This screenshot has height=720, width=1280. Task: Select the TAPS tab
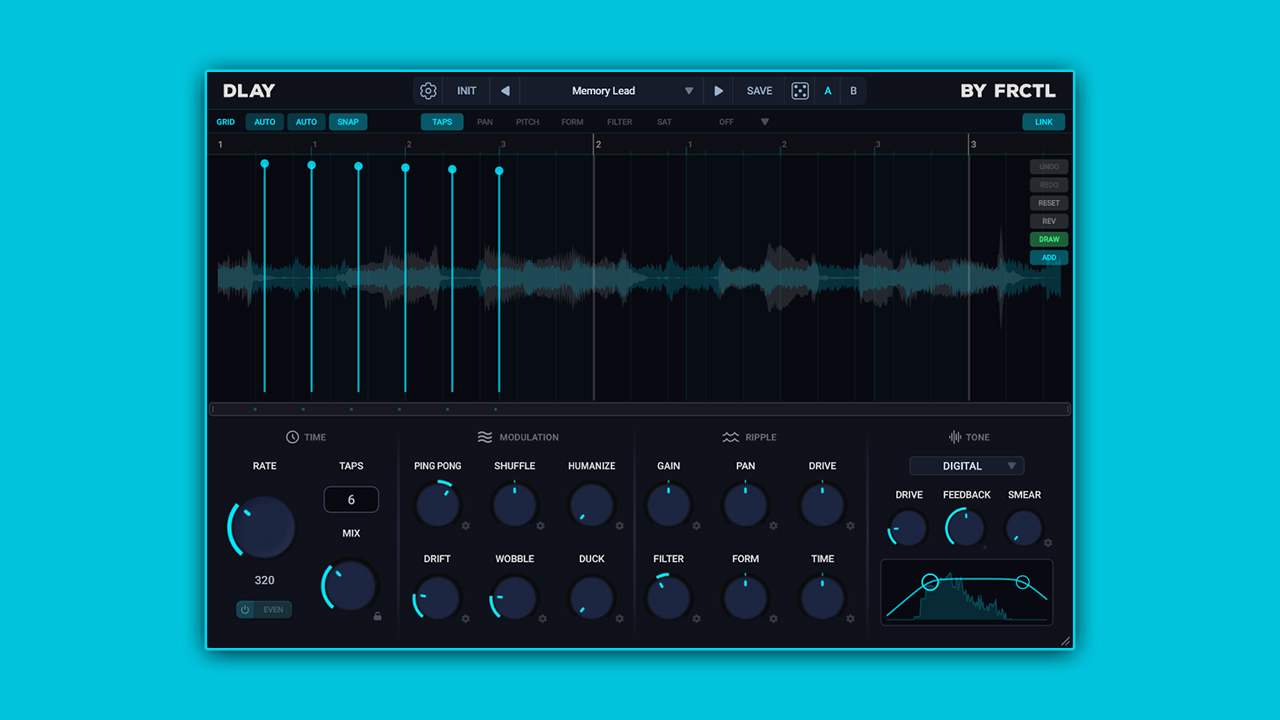coord(442,122)
